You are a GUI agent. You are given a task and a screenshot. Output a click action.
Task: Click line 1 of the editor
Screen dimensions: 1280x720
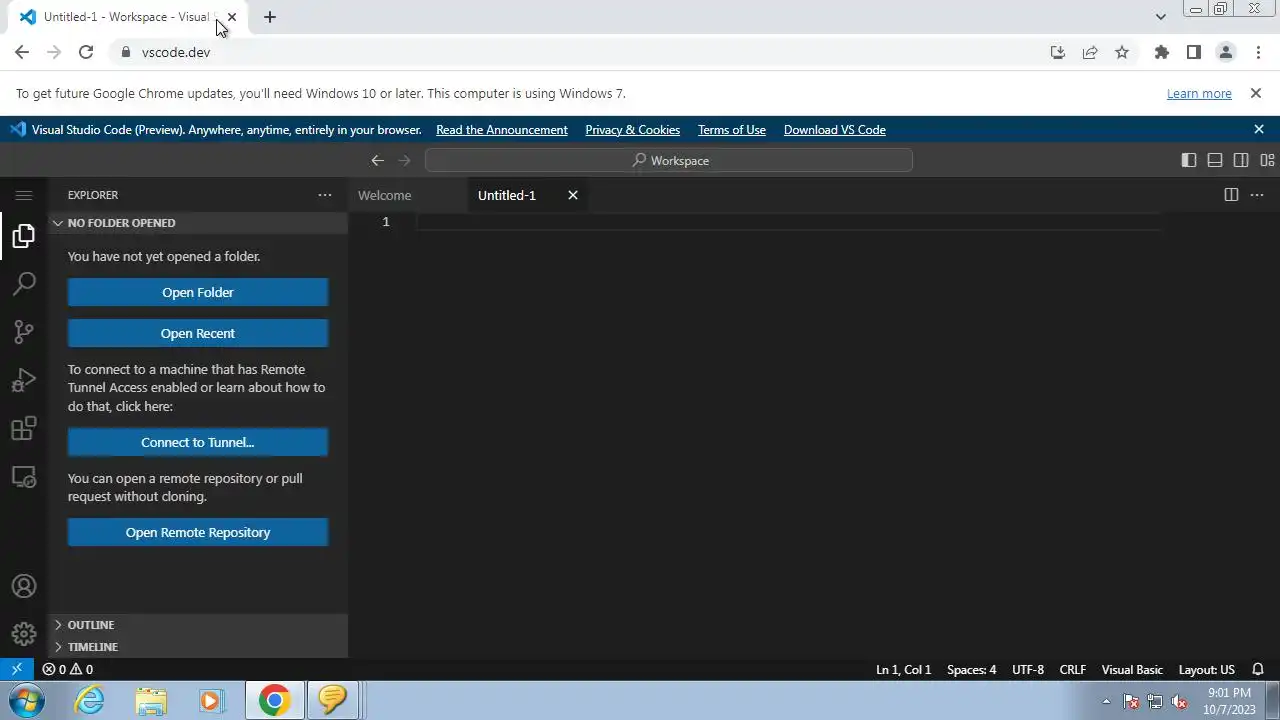788,222
